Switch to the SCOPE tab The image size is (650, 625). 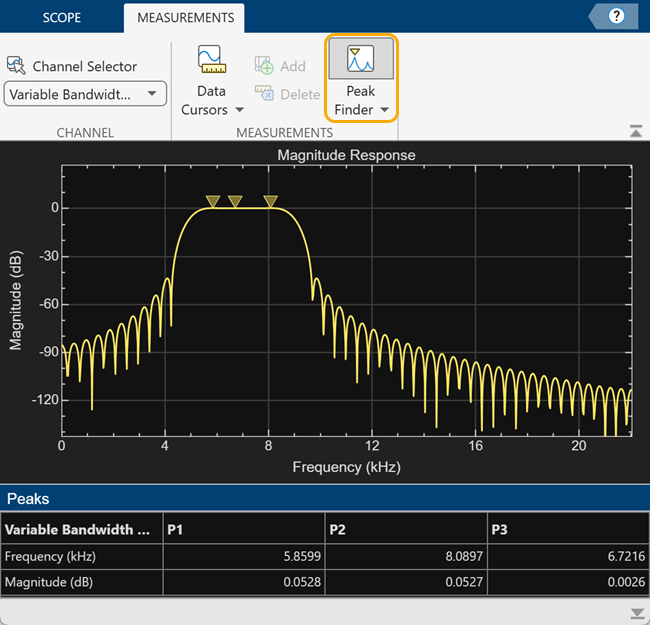[62, 17]
